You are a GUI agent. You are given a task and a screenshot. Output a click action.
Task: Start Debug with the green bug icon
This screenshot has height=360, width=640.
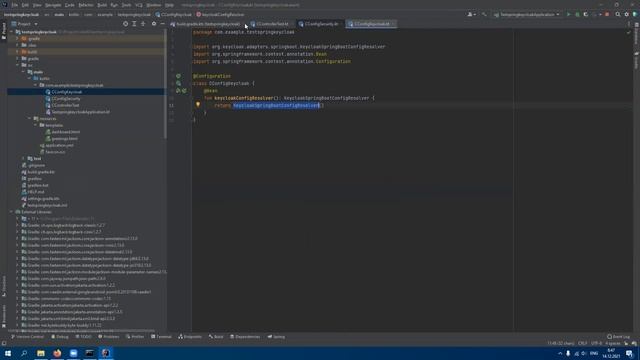click(x=577, y=14)
